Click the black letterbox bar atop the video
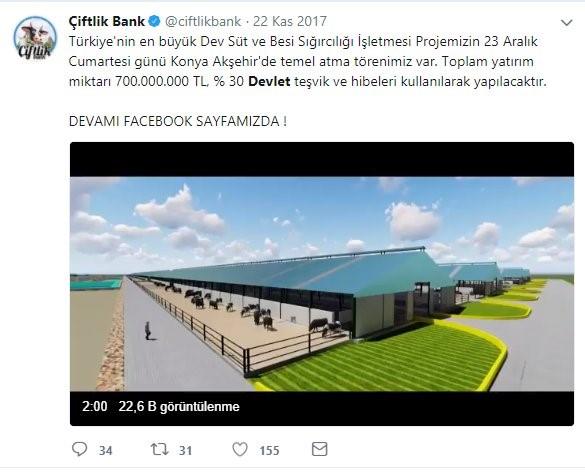The height and width of the screenshot is (473, 585). click(322, 160)
